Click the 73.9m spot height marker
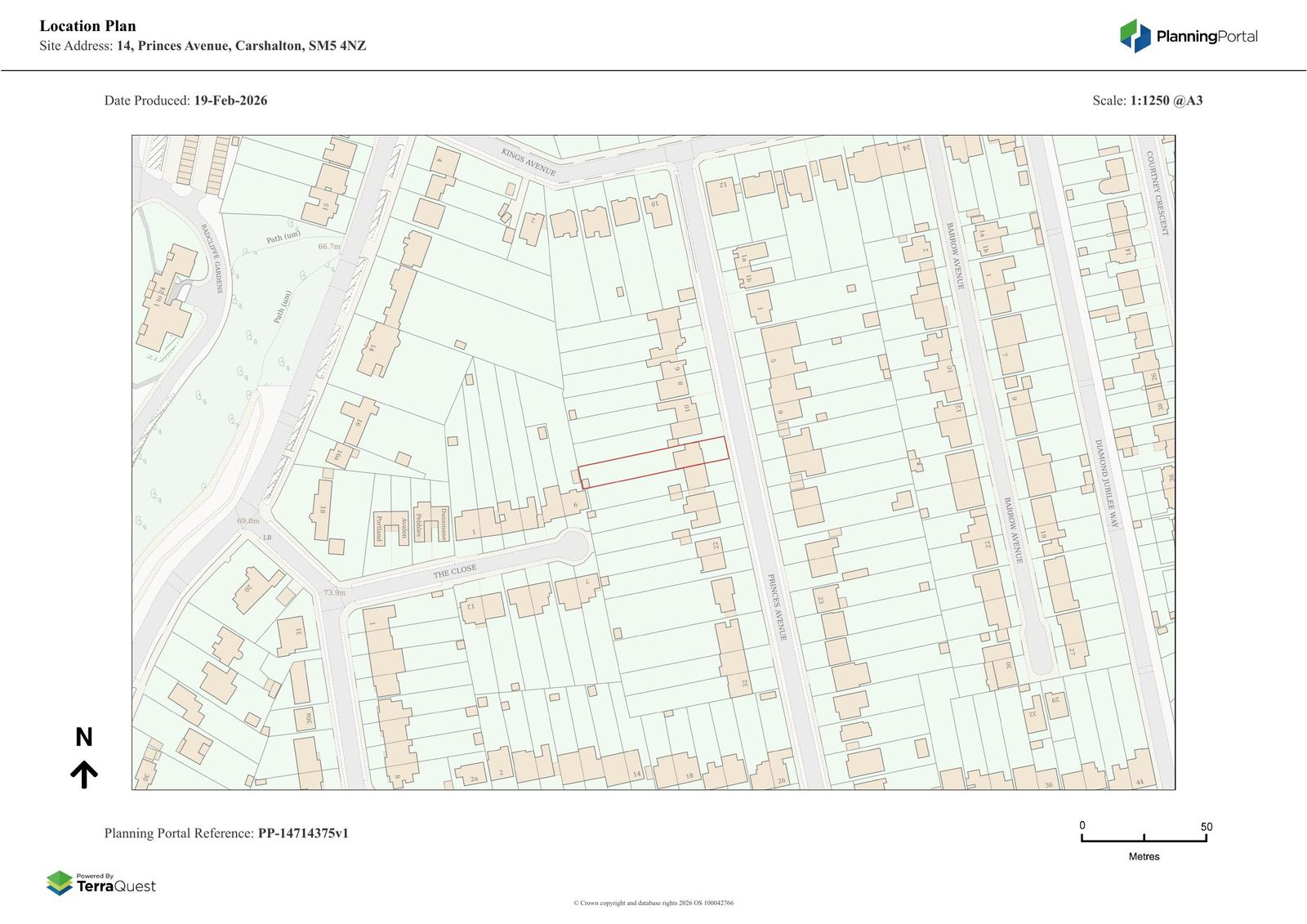 (334, 593)
